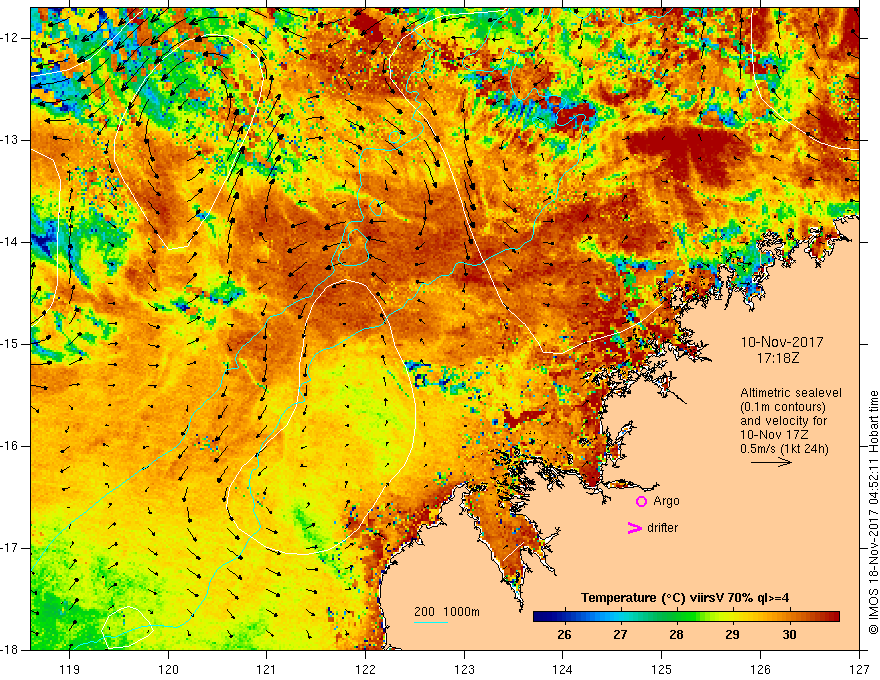Click the '10-Nov 17Z' legend text
Viewport: 880px width, 680px height.
tap(773, 435)
